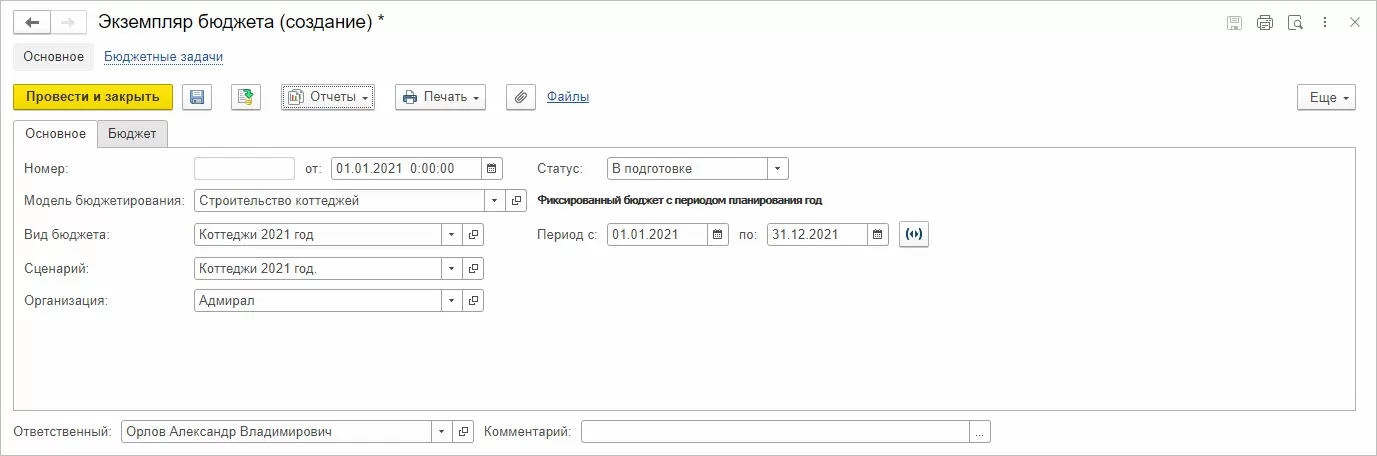
Task: Open the Print dropdown menu
Action: click(x=440, y=97)
